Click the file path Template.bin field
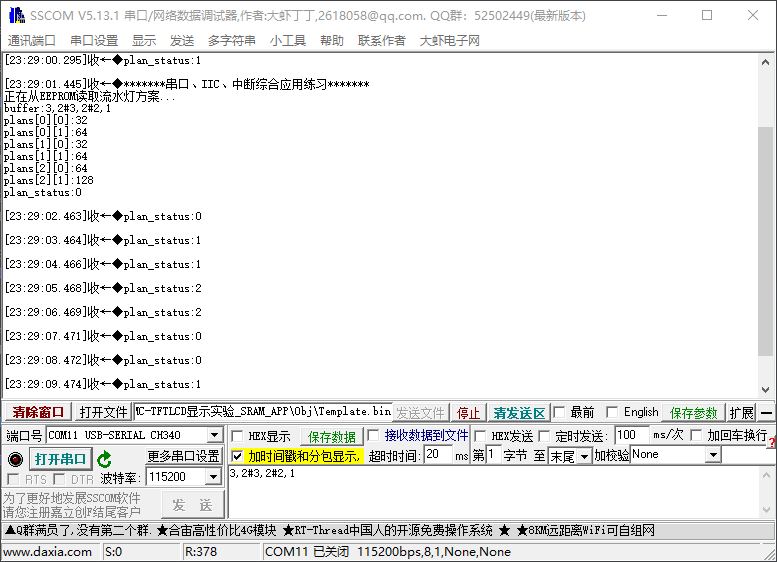 coord(263,412)
